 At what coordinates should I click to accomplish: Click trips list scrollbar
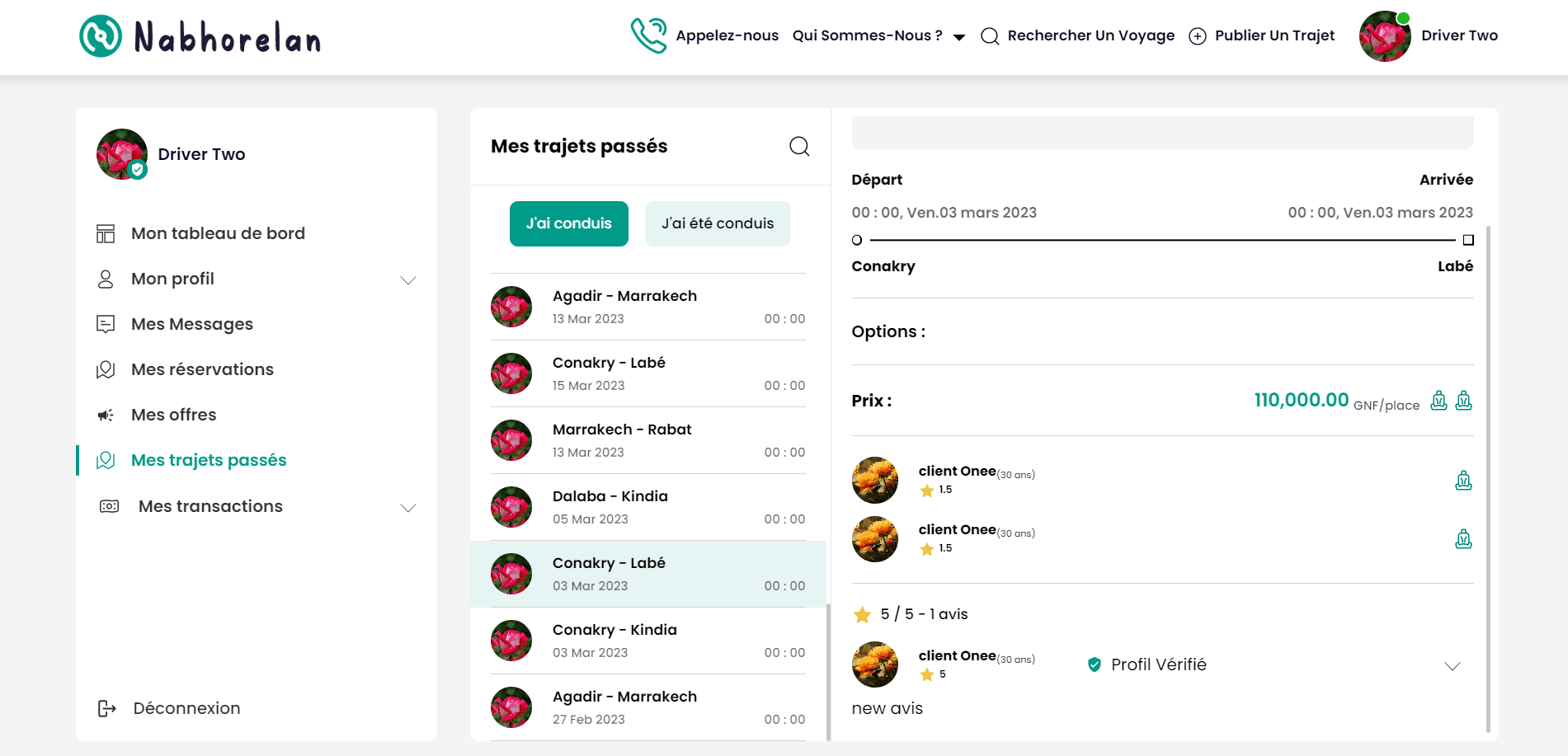click(x=829, y=672)
